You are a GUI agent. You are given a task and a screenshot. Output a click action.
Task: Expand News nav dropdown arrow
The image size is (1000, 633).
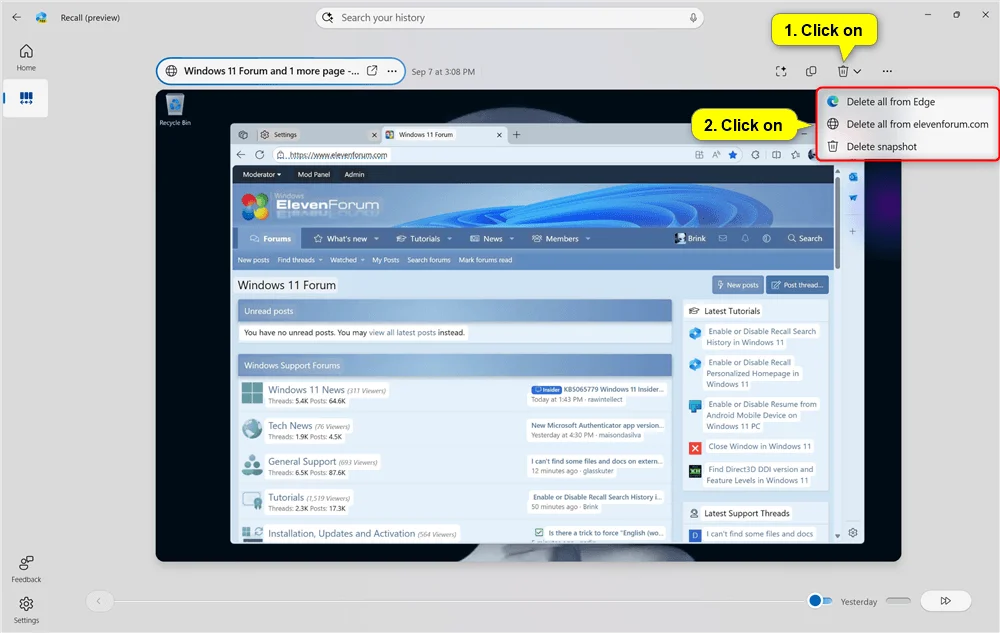pos(511,238)
